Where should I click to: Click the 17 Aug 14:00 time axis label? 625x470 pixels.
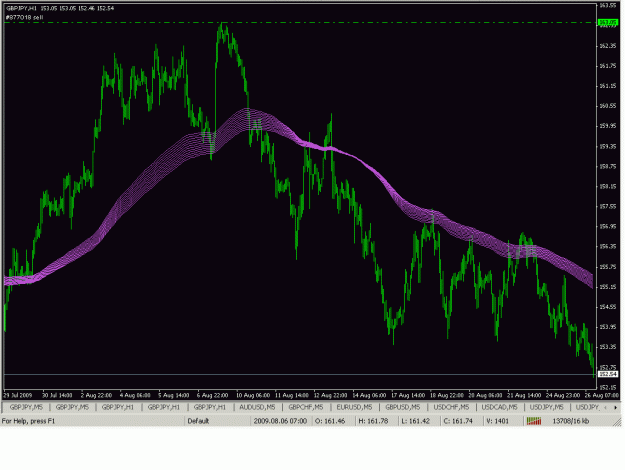tap(409, 395)
